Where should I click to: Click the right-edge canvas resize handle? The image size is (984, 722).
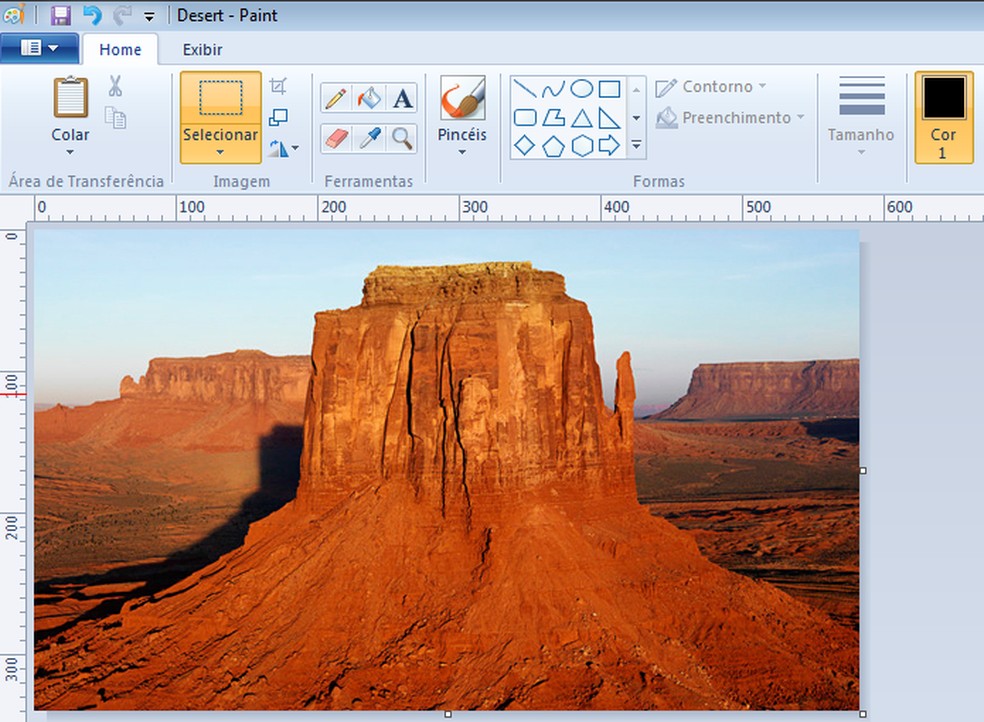pos(863,470)
